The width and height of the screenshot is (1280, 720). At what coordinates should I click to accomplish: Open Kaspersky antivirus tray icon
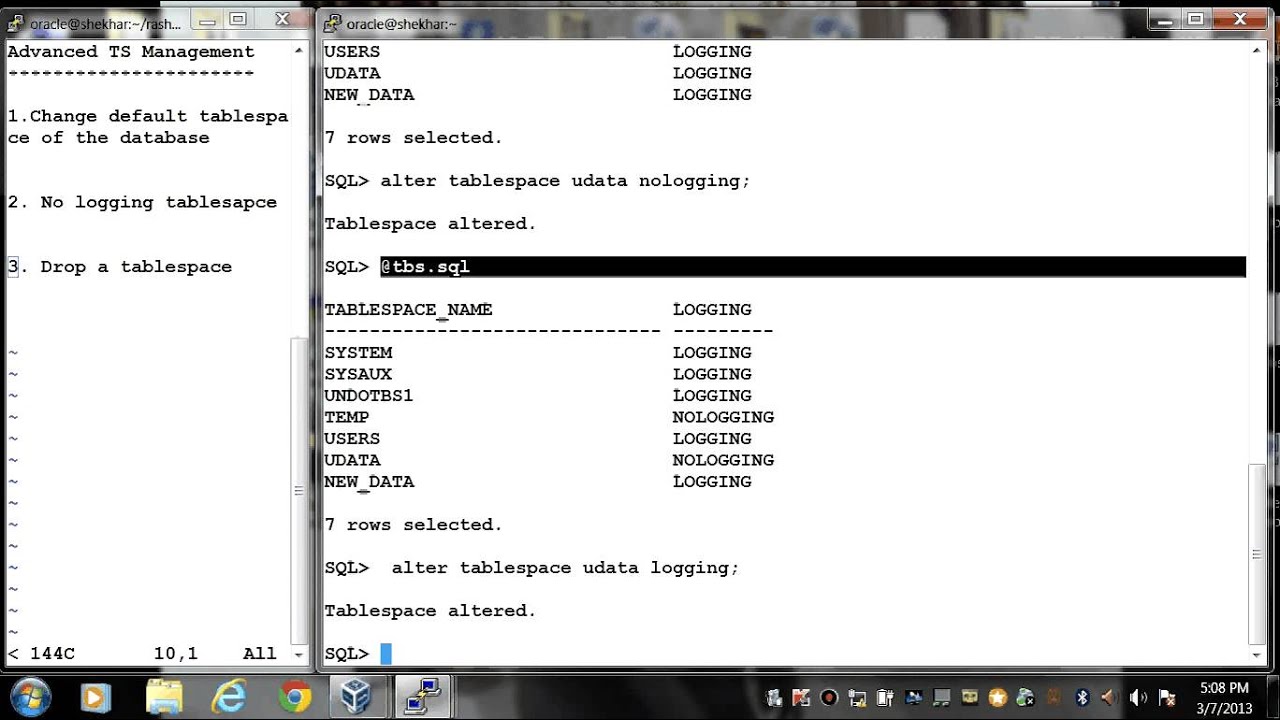tap(801, 698)
